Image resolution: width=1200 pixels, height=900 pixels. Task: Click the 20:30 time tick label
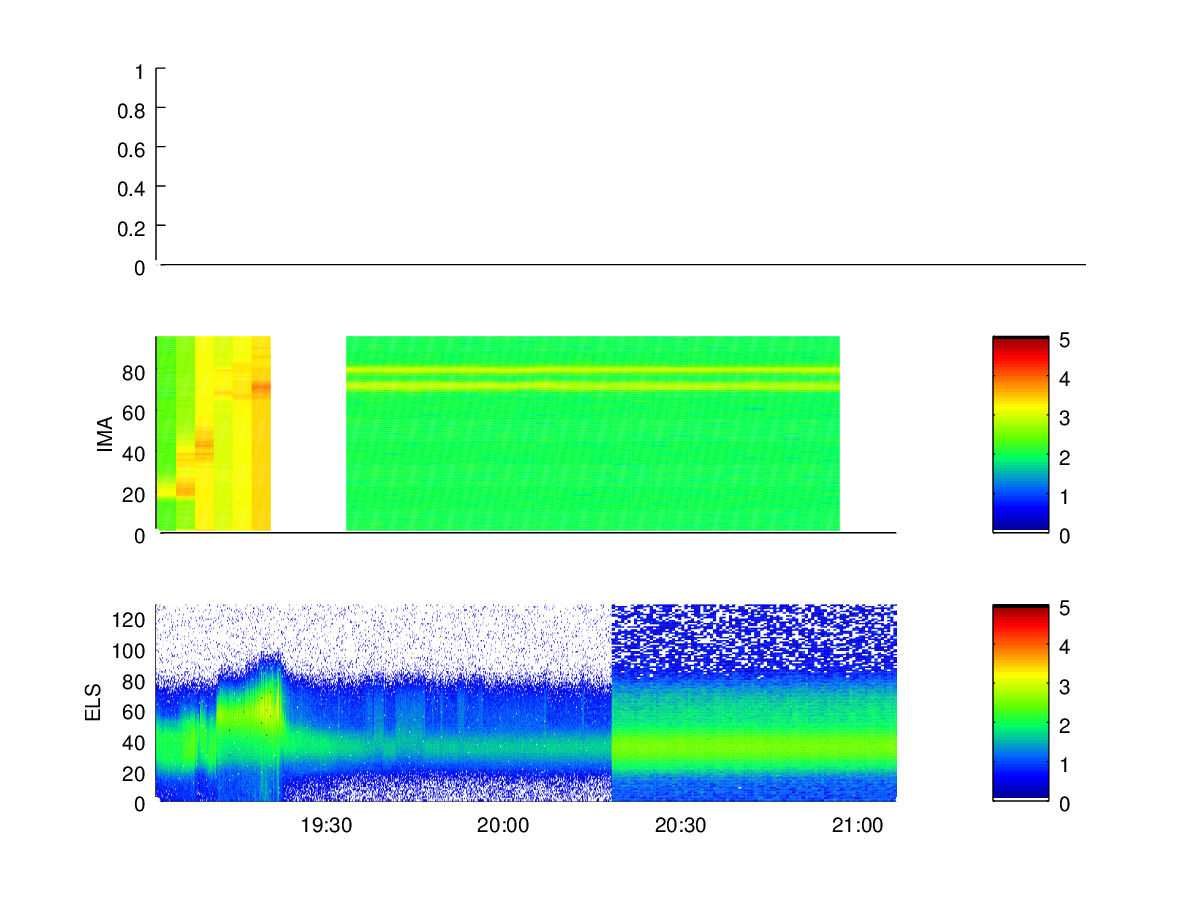point(680,826)
